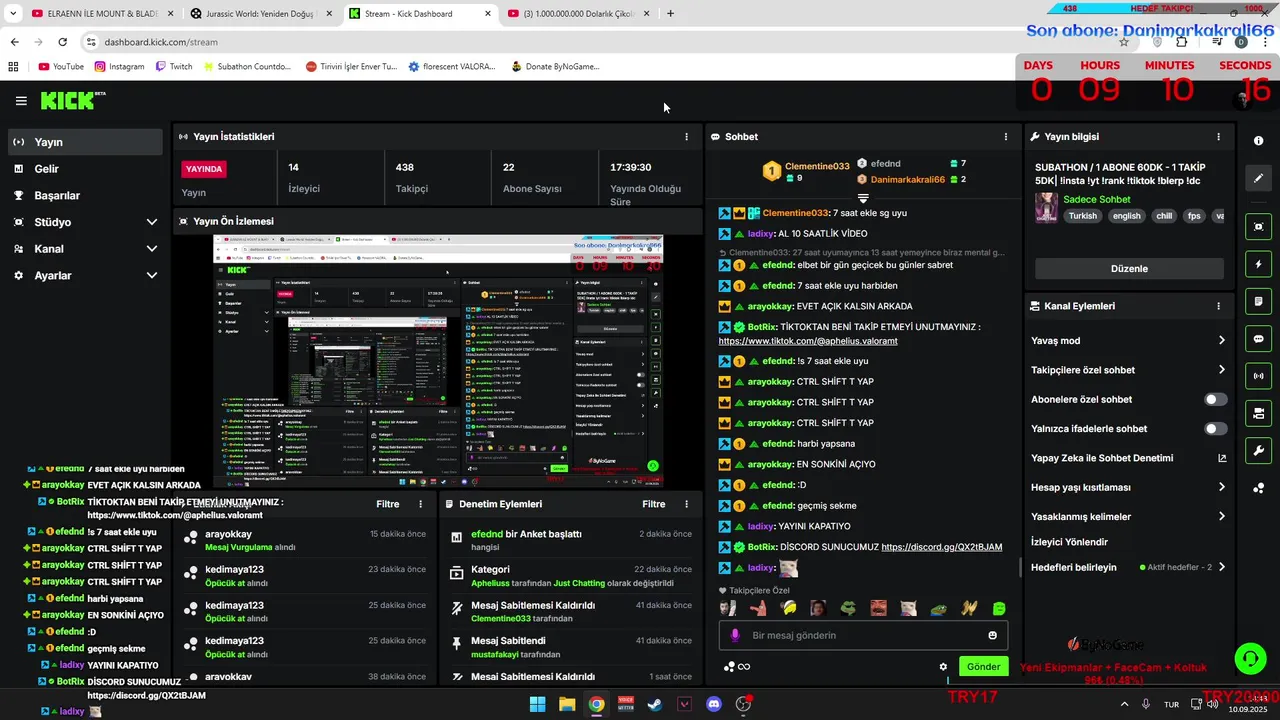Screen dimensions: 1280x720
Task: Click the Yayın Ön İzlemesi preview image
Action: (x=438, y=361)
